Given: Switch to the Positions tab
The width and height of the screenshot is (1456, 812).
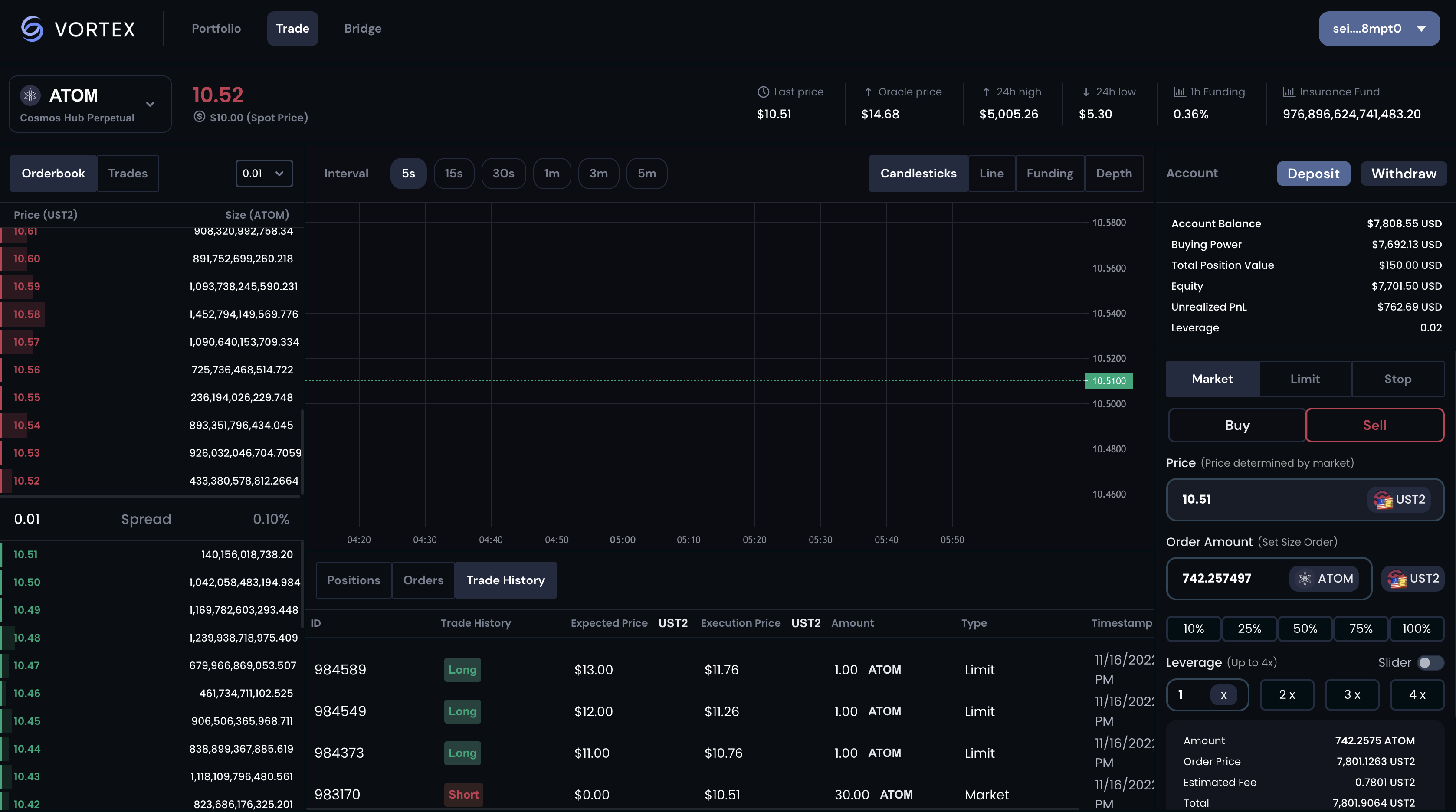Looking at the screenshot, I should pos(353,580).
